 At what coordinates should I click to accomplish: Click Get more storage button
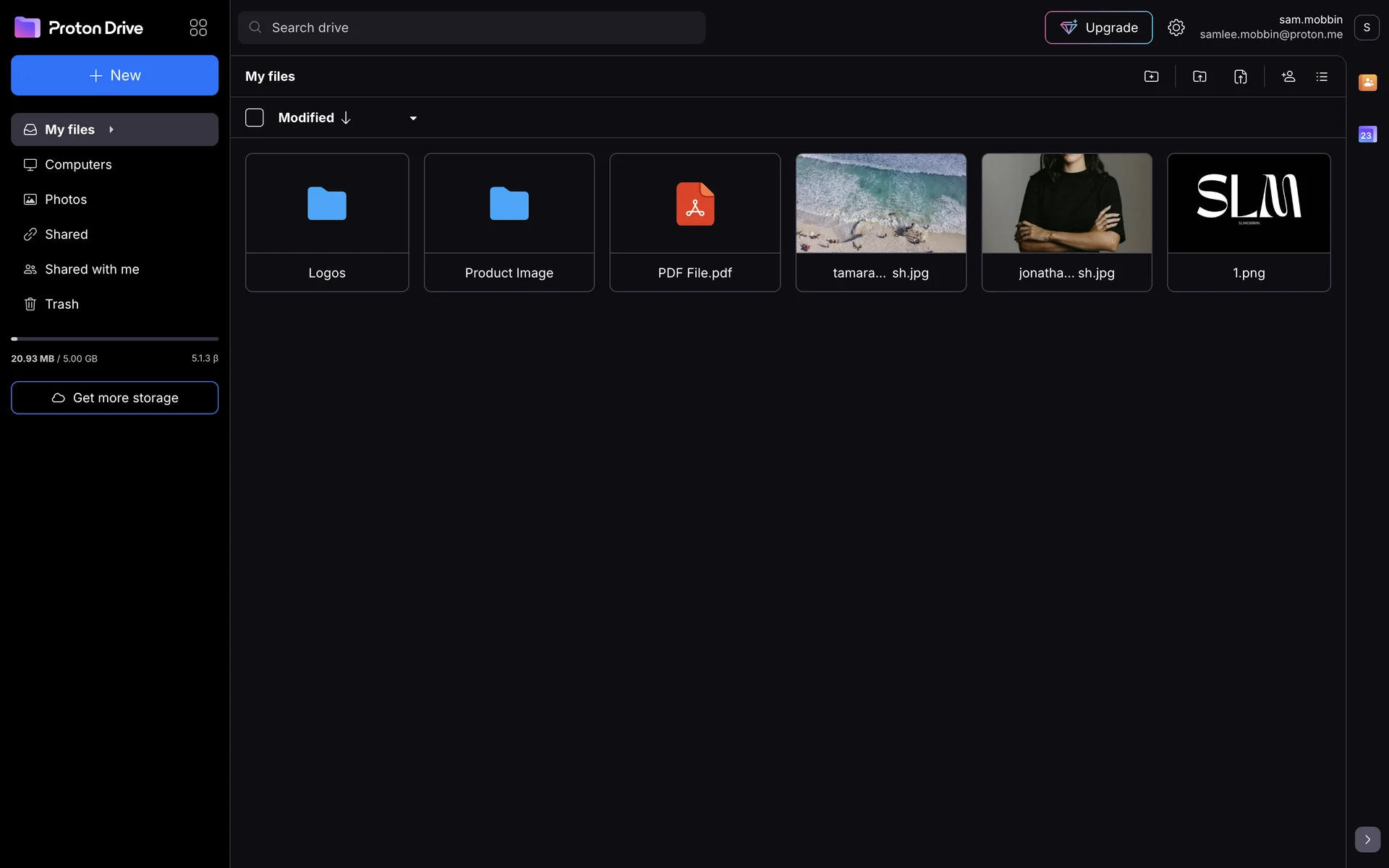[x=114, y=398]
